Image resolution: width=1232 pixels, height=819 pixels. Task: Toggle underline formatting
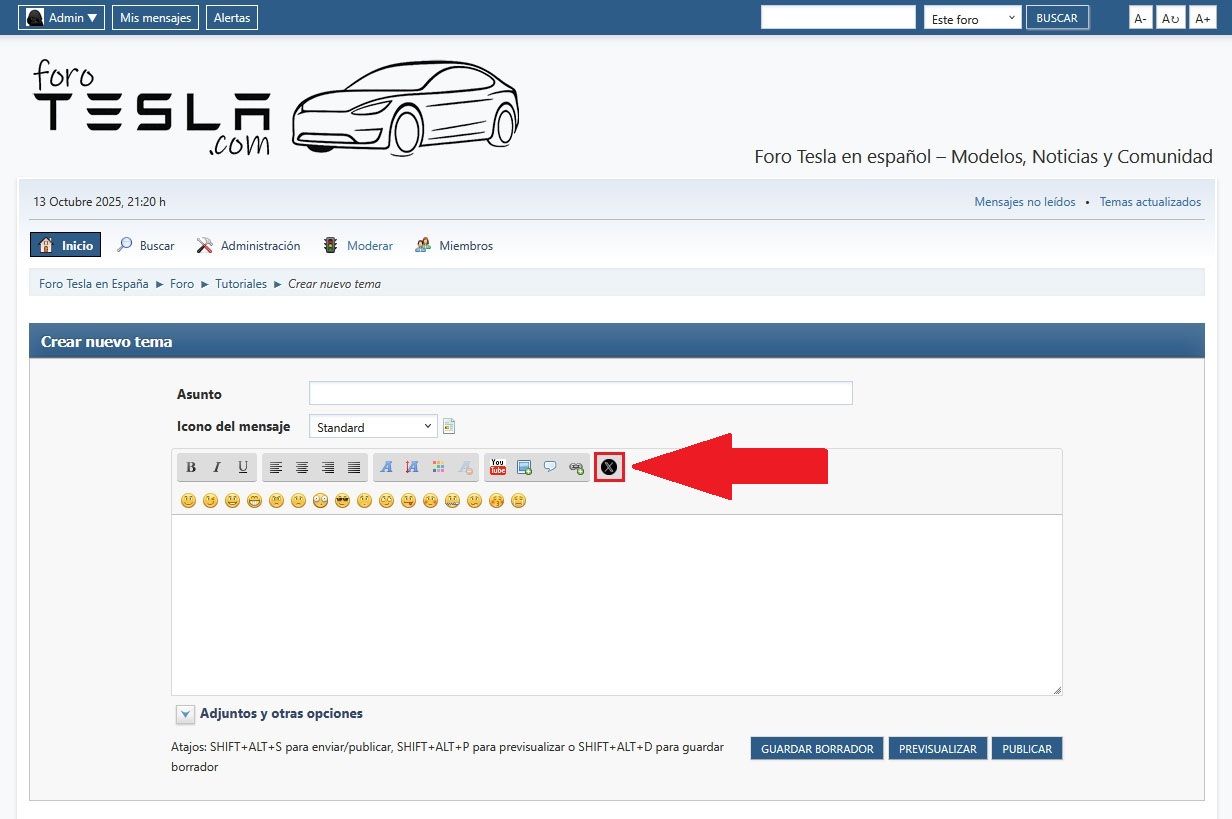243,467
